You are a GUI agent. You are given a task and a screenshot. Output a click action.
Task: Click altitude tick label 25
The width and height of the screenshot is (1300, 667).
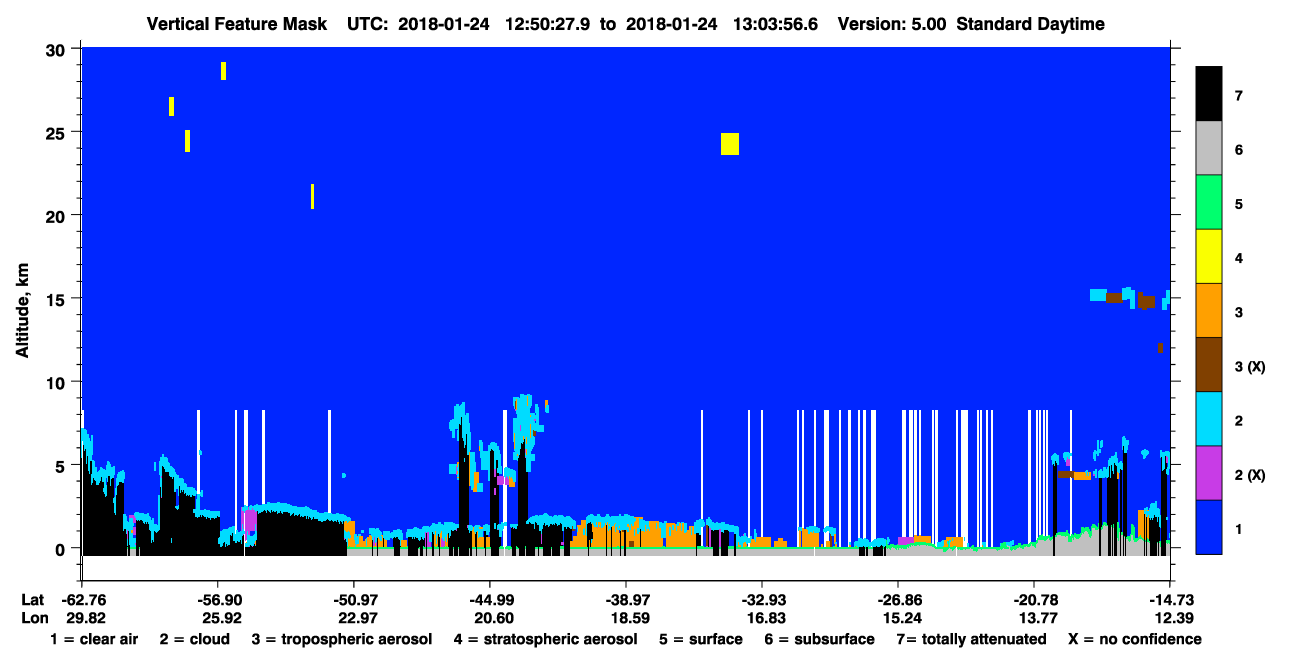[56, 132]
